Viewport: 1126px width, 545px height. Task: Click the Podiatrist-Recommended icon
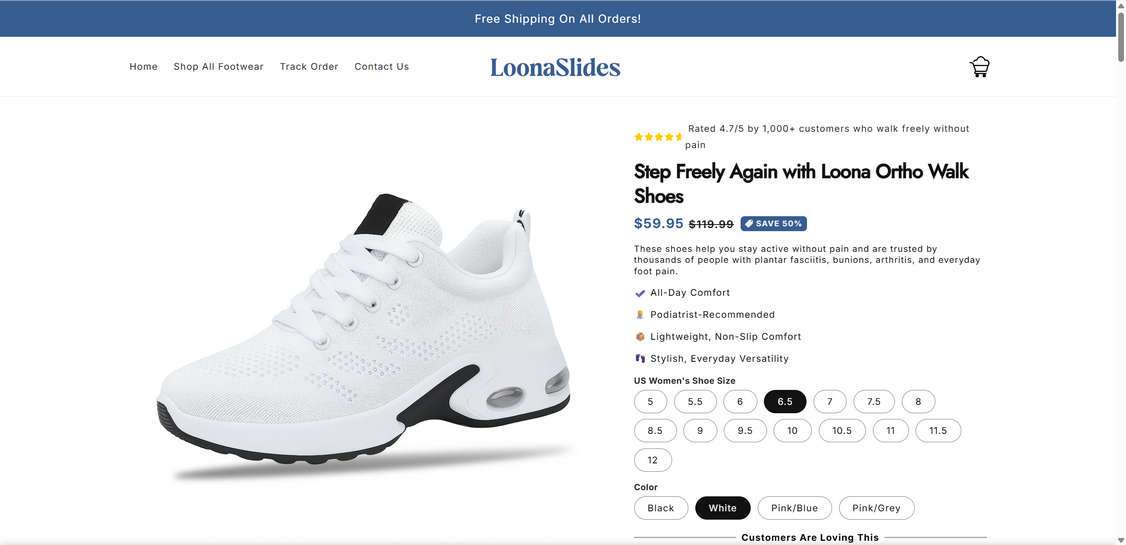640,315
